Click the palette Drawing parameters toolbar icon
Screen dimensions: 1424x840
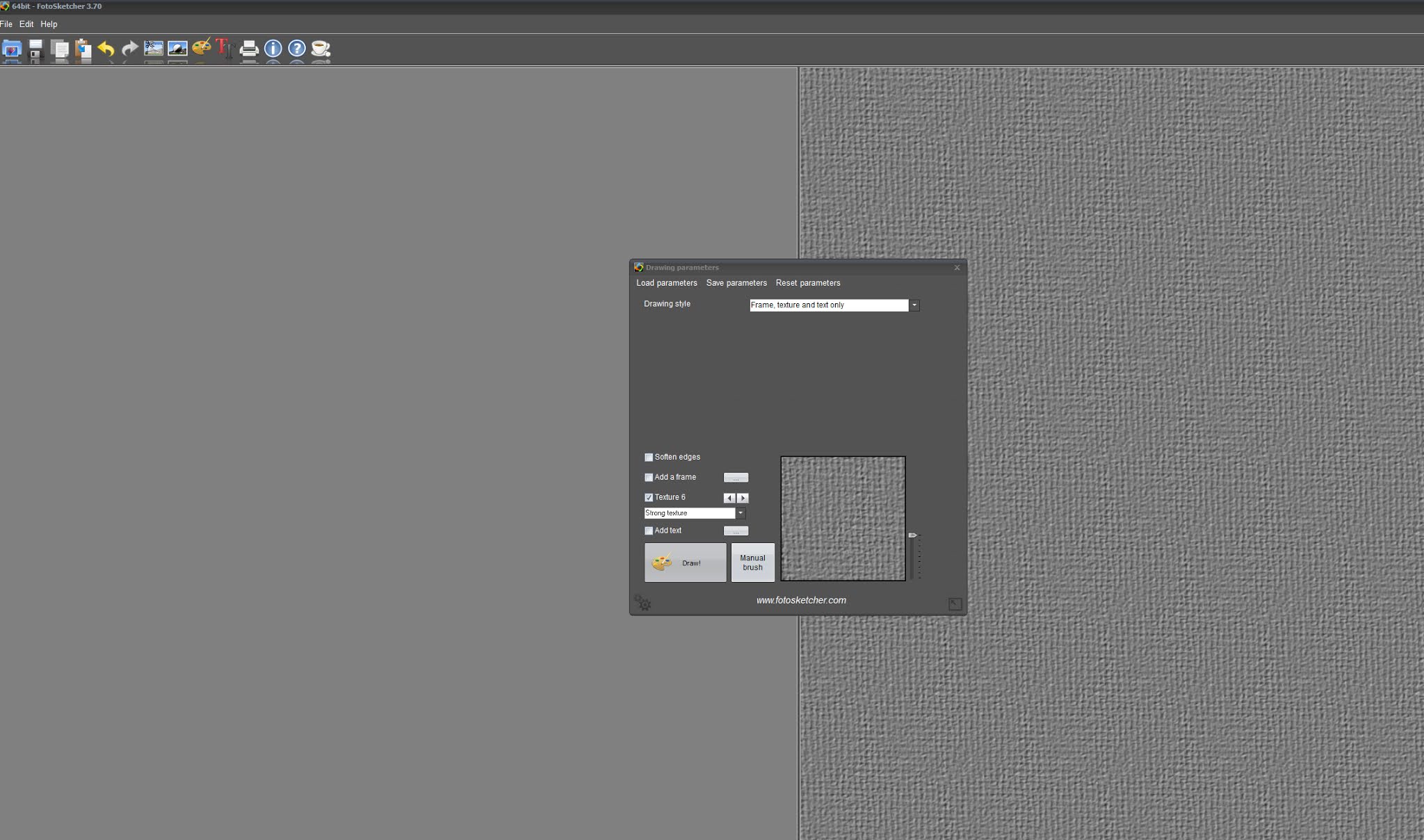[201, 48]
